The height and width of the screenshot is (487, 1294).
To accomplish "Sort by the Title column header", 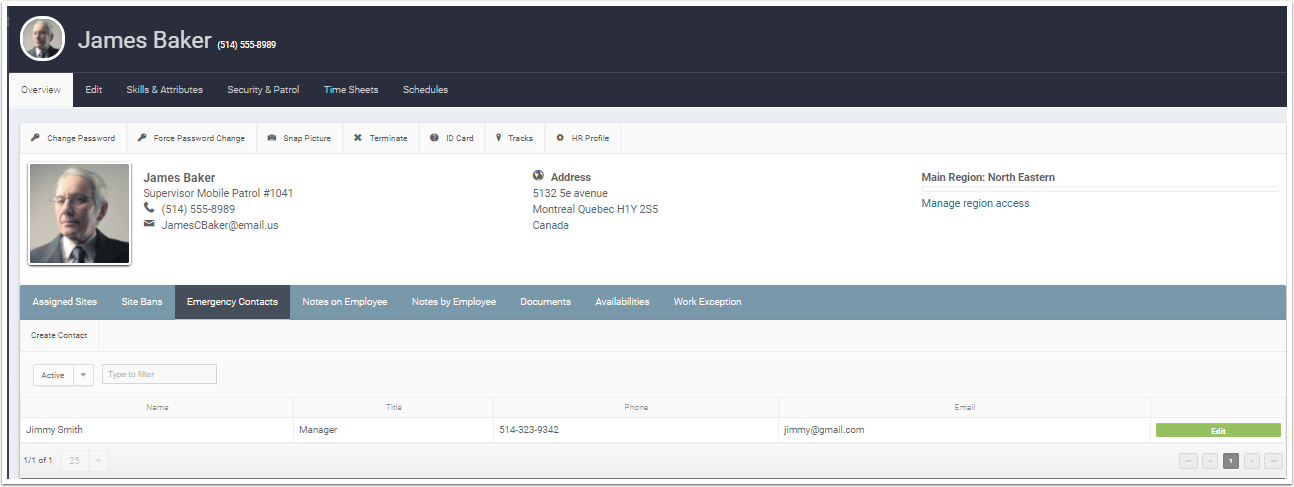I will (393, 407).
